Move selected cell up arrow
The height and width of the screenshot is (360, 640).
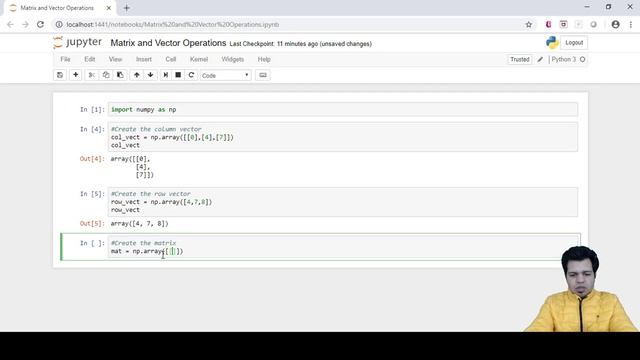click(137, 75)
